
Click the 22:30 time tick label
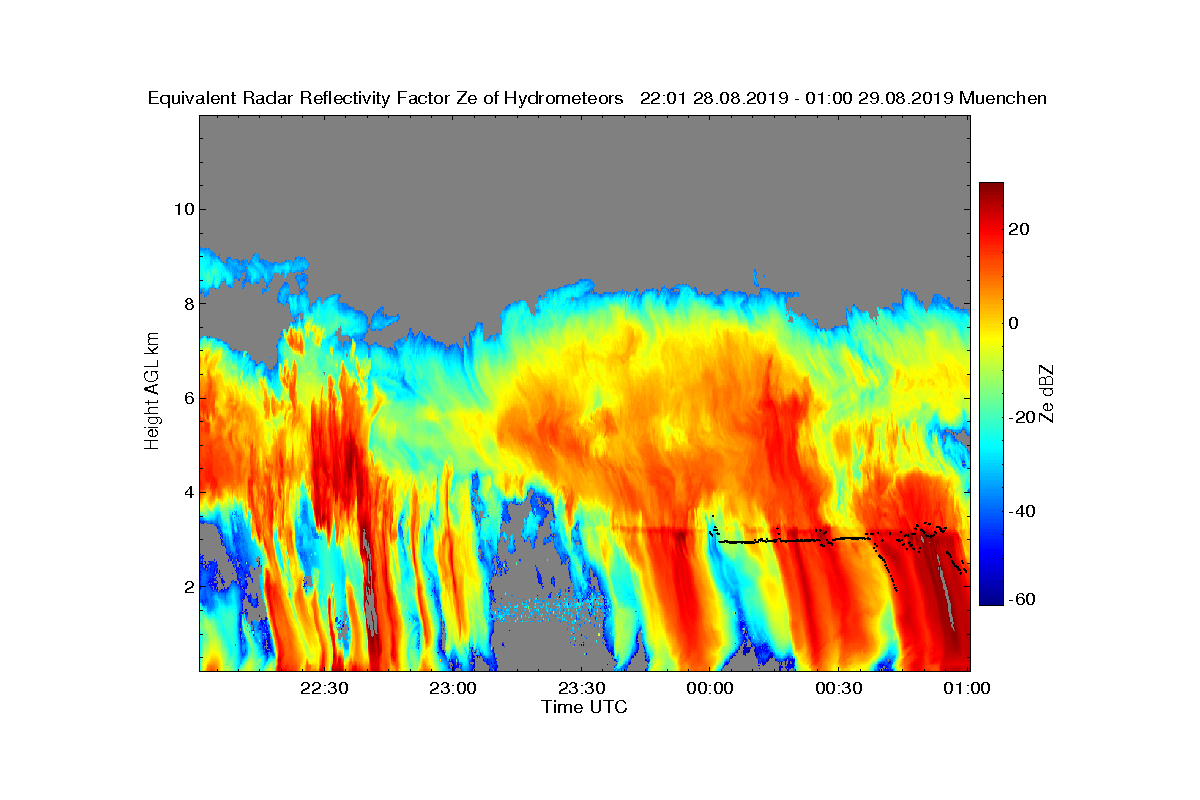(324, 689)
